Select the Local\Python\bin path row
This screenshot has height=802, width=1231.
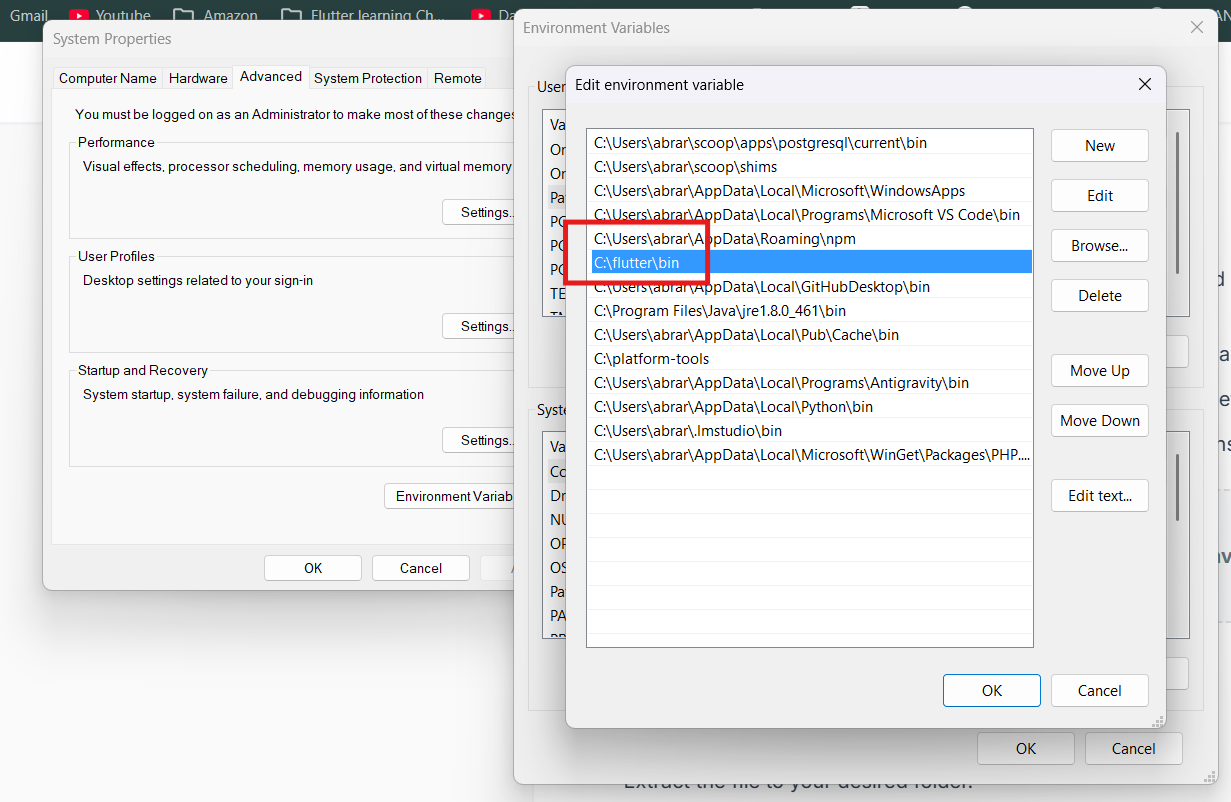(810, 407)
